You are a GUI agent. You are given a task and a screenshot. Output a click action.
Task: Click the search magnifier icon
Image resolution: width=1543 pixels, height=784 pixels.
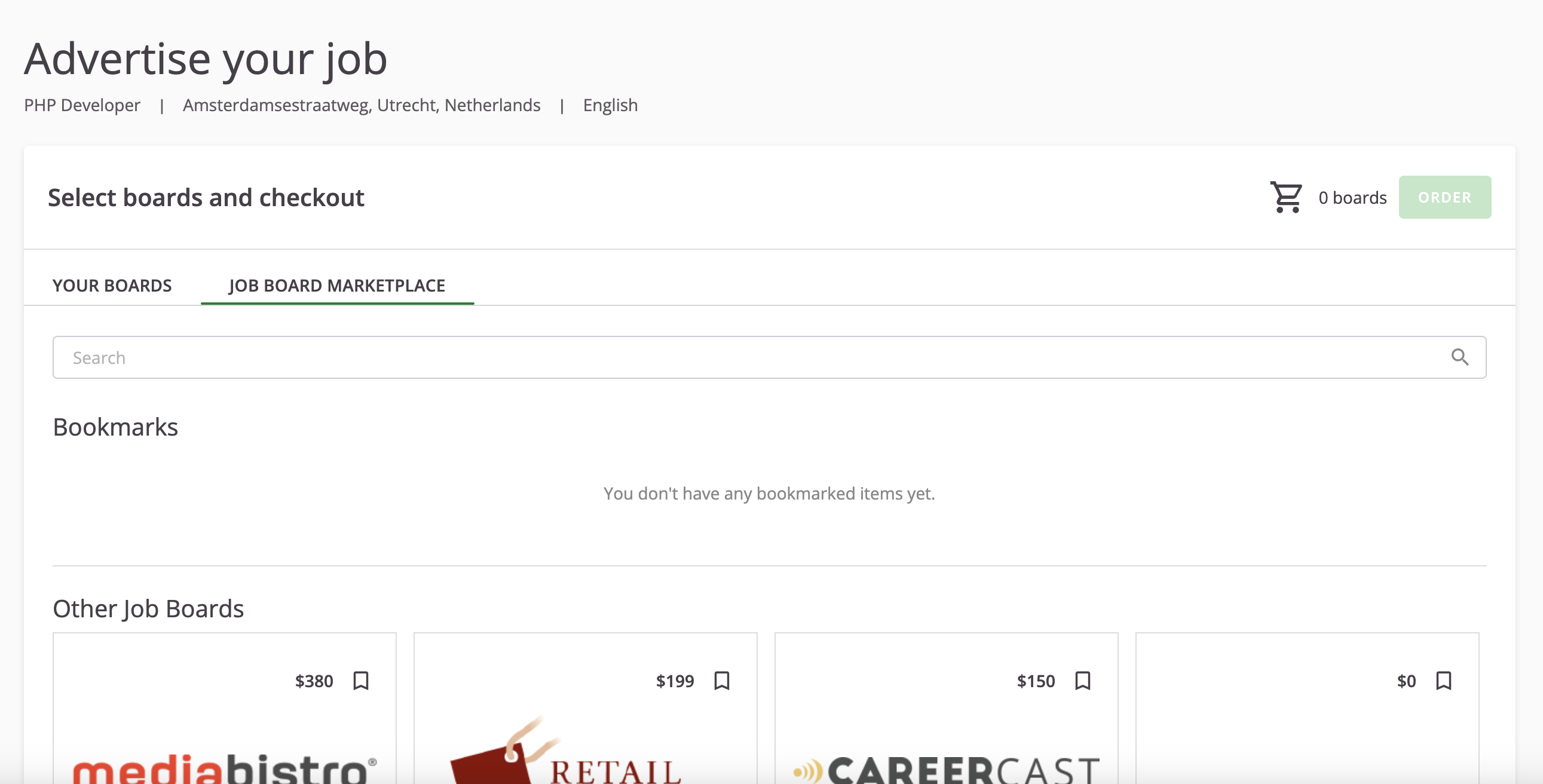point(1459,357)
